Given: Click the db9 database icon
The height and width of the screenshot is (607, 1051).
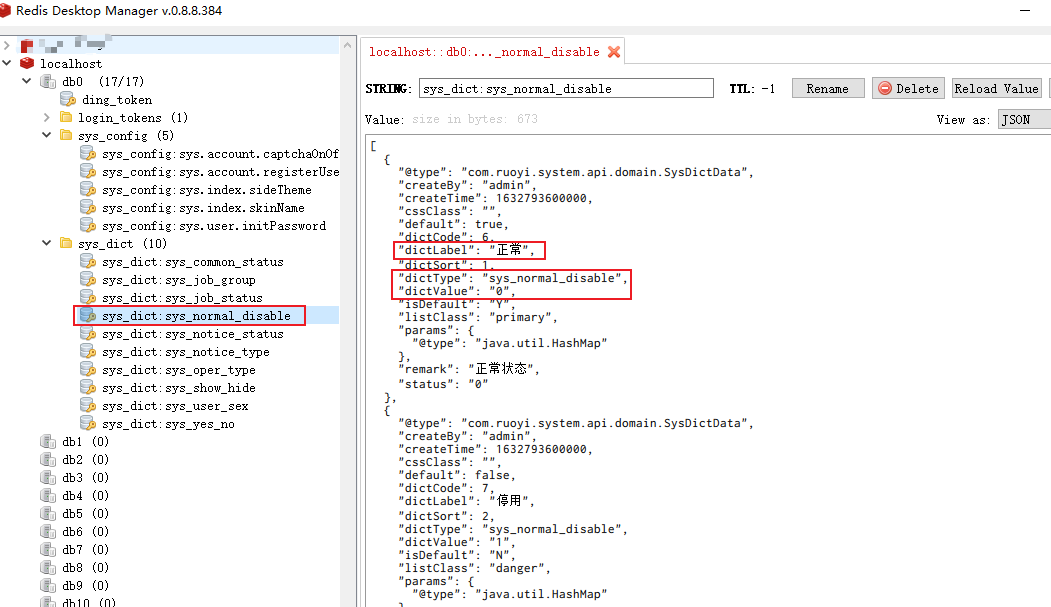Looking at the screenshot, I should [x=48, y=585].
